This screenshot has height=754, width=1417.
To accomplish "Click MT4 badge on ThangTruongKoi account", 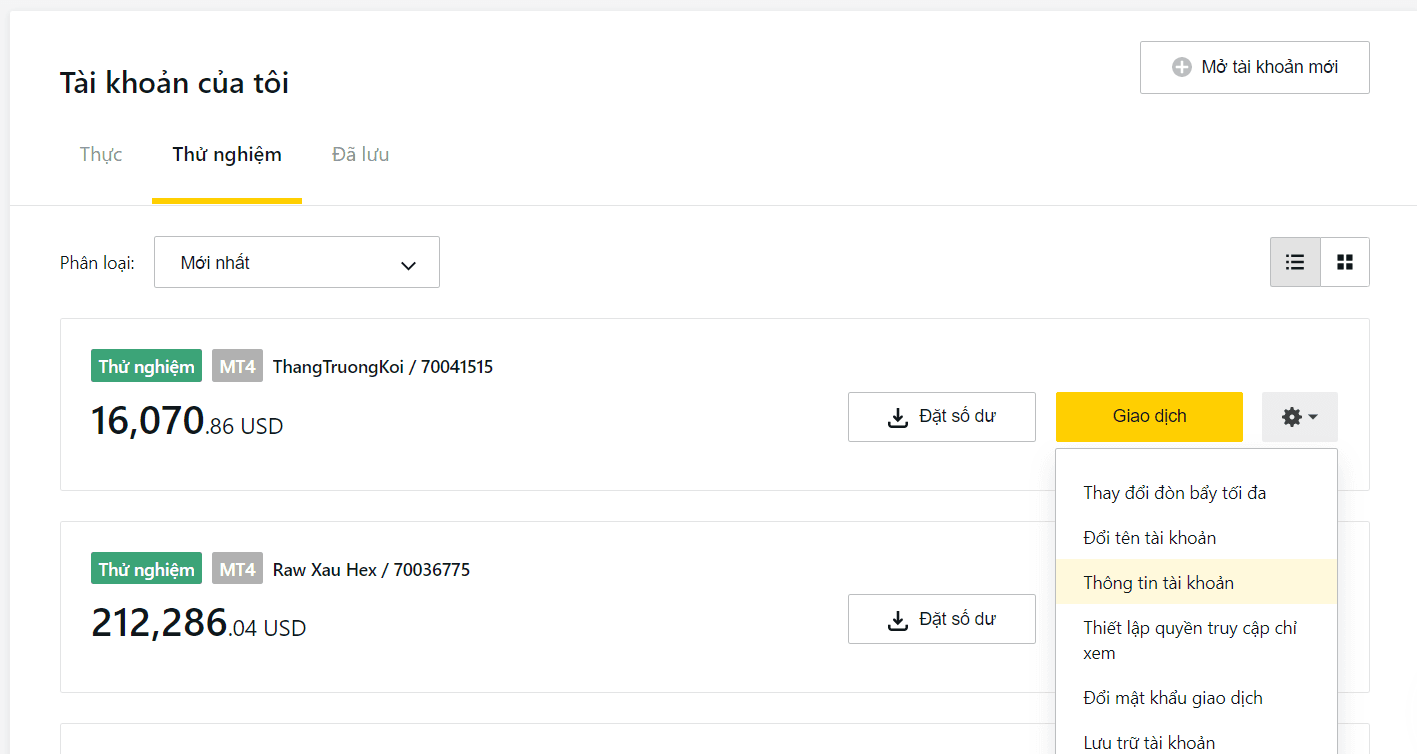I will [237, 367].
